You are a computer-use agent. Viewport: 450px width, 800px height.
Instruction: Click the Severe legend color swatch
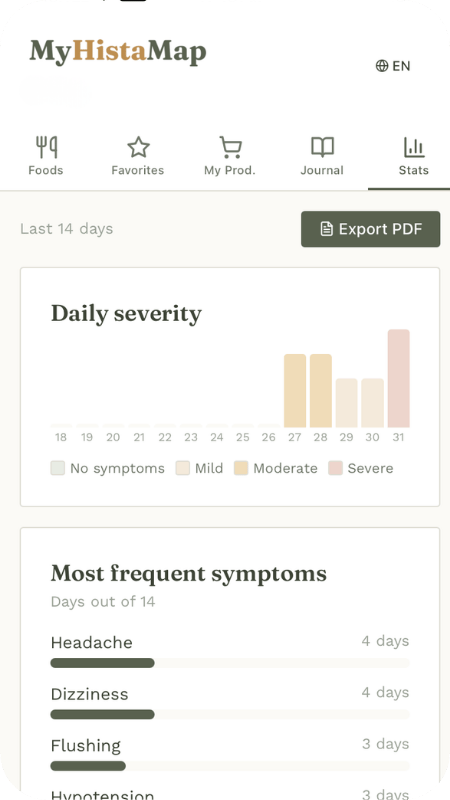pyautogui.click(x=335, y=468)
